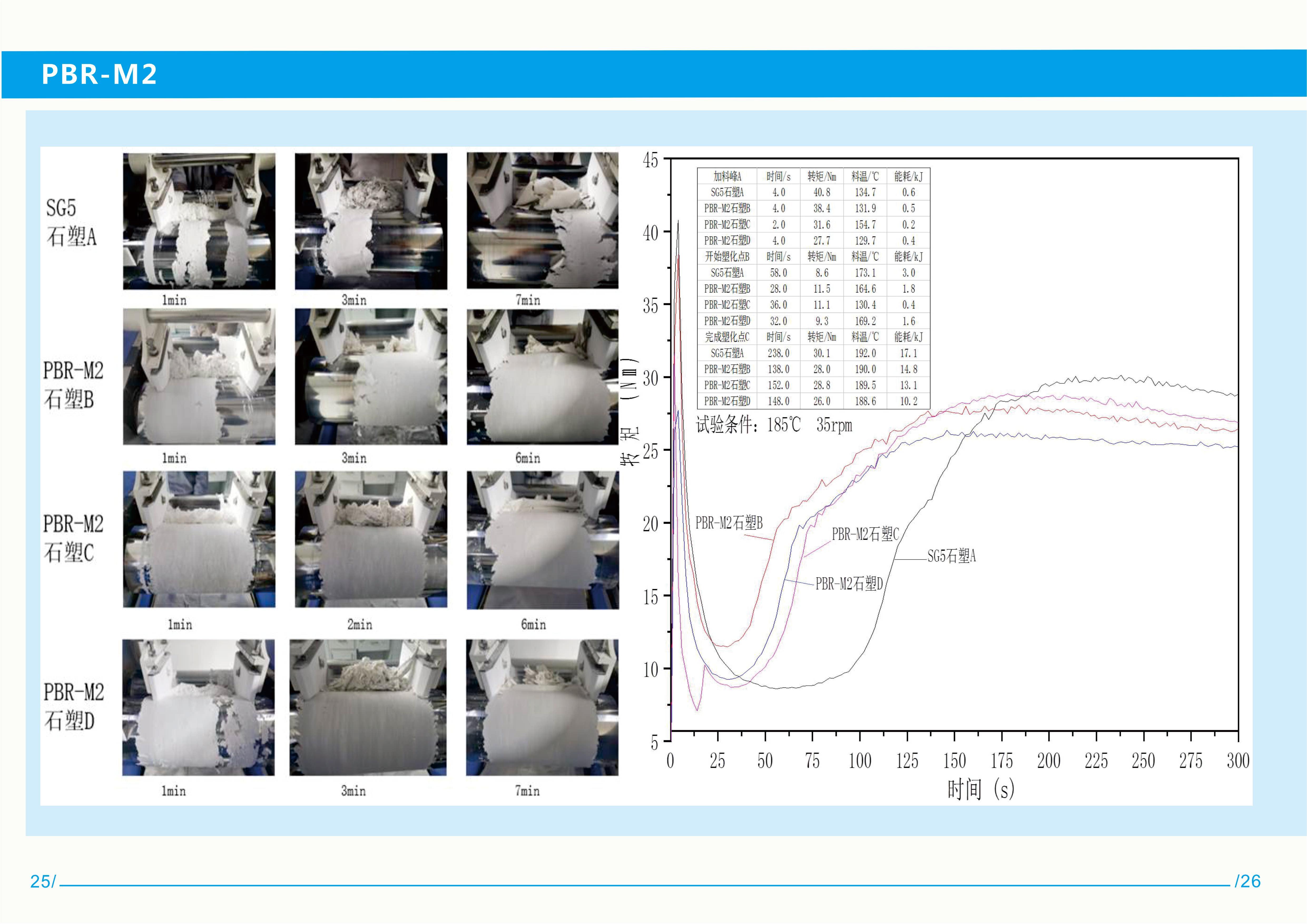This screenshot has height=924, width=1307.
Task: Click the 加料峰A table header cell
Action: pos(727,176)
